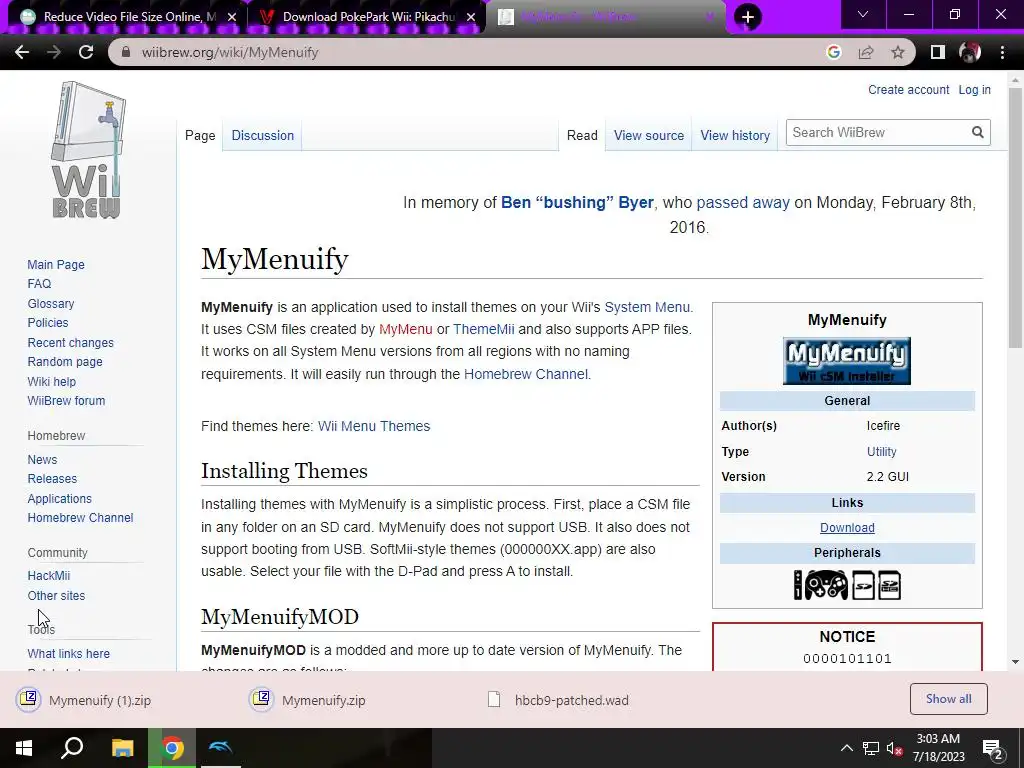This screenshot has width=1024, height=768.
Task: Open the Mymenuify (1).zip download
Action: click(84, 700)
